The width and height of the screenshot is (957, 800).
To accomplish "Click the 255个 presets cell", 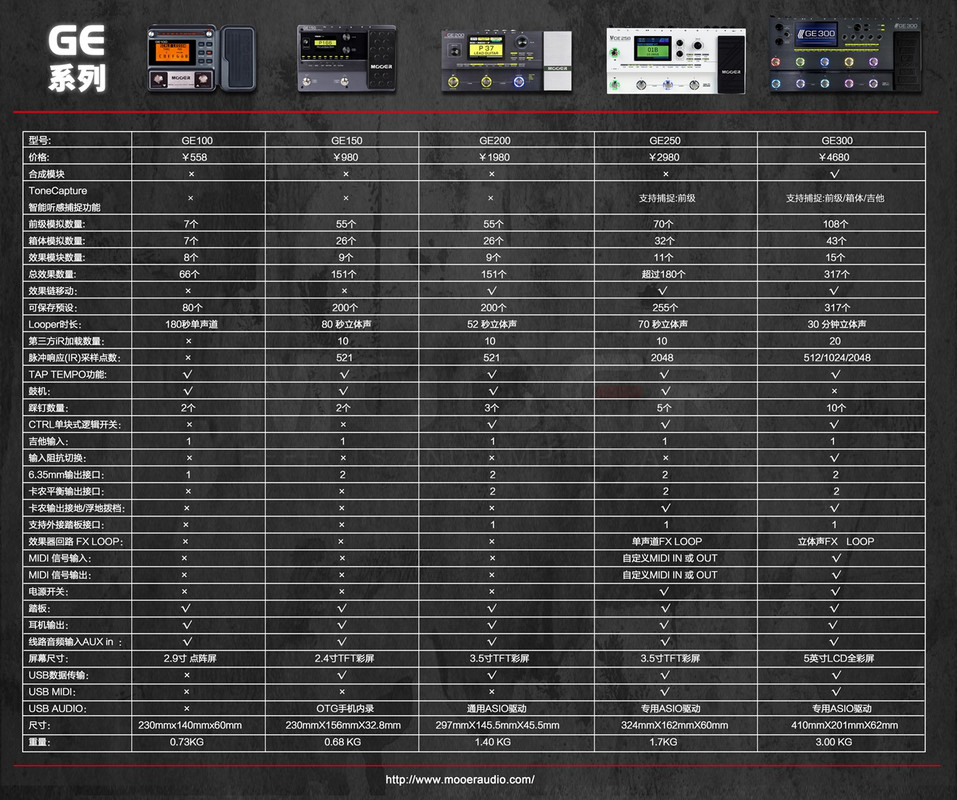I will (x=664, y=308).
